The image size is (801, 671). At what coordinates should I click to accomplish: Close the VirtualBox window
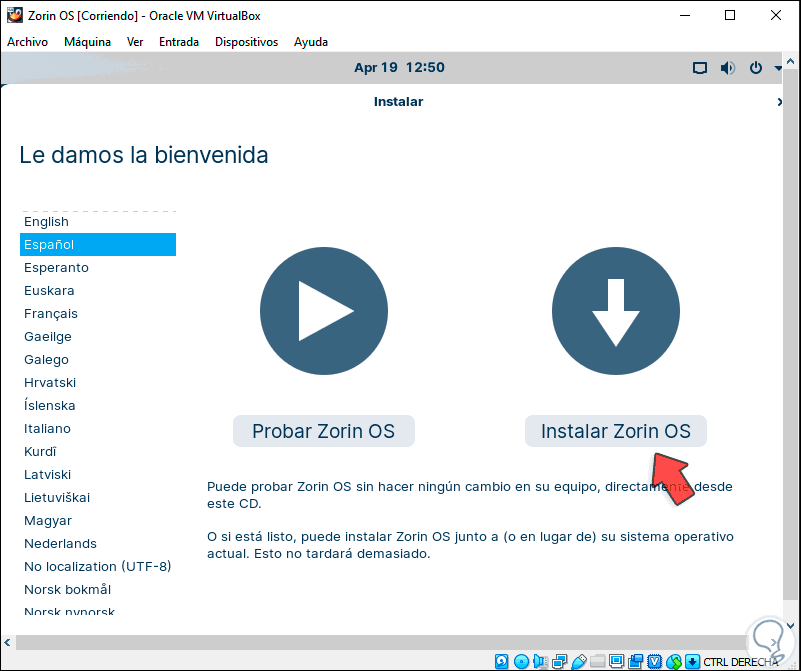pyautogui.click(x=775, y=15)
